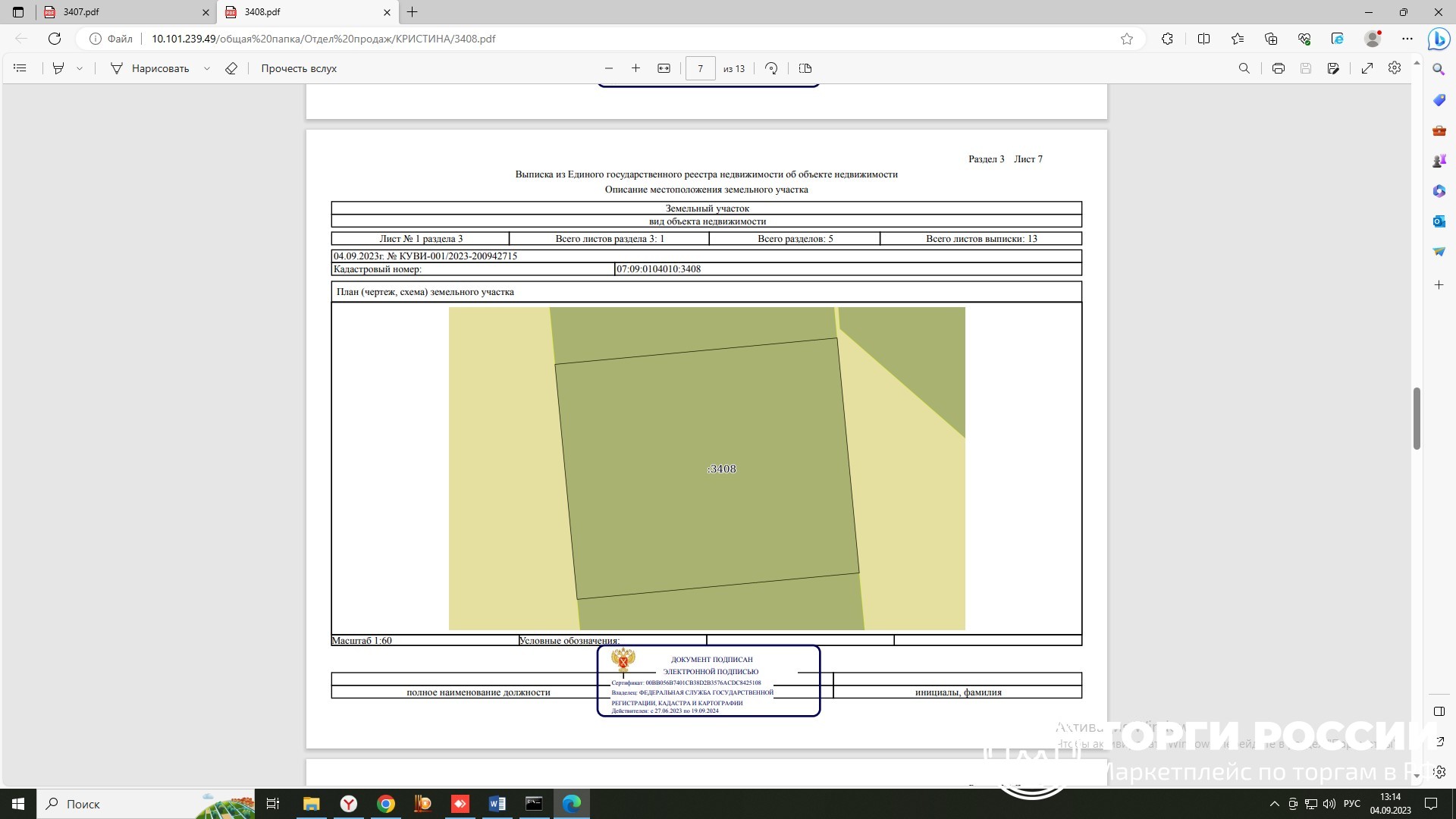Print the PDF document
Image resolution: width=1456 pixels, height=819 pixels.
[x=1279, y=68]
